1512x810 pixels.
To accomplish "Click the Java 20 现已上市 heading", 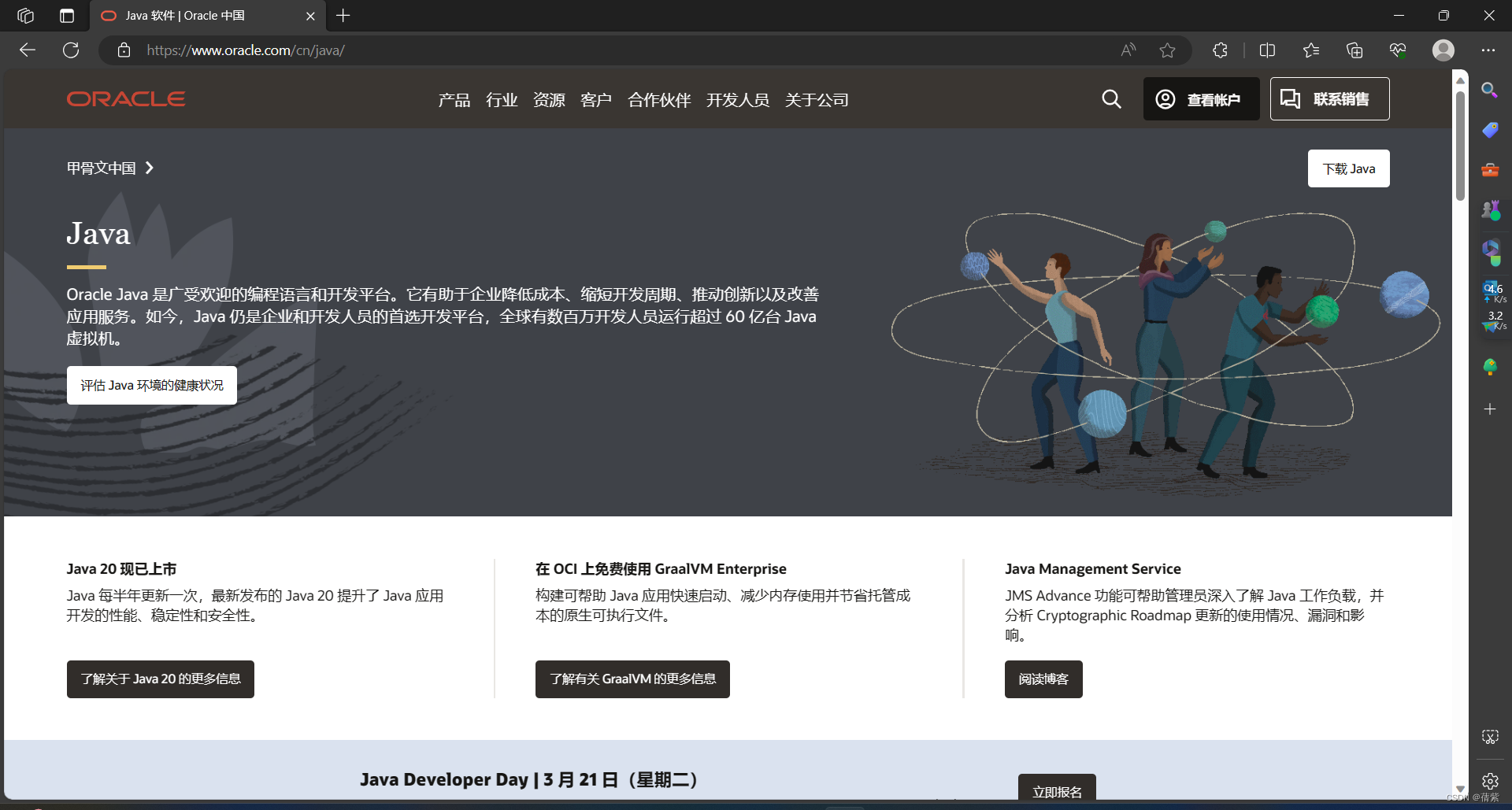I will [x=121, y=569].
